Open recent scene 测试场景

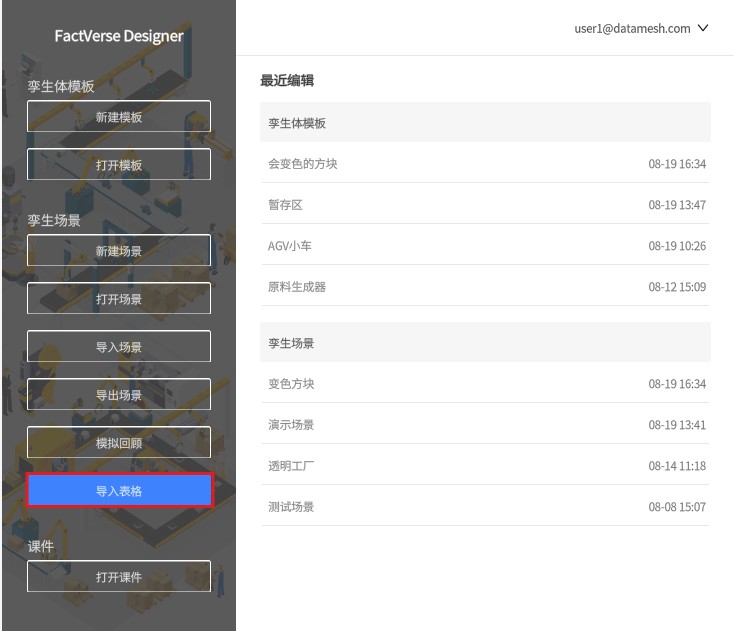[x=485, y=506]
